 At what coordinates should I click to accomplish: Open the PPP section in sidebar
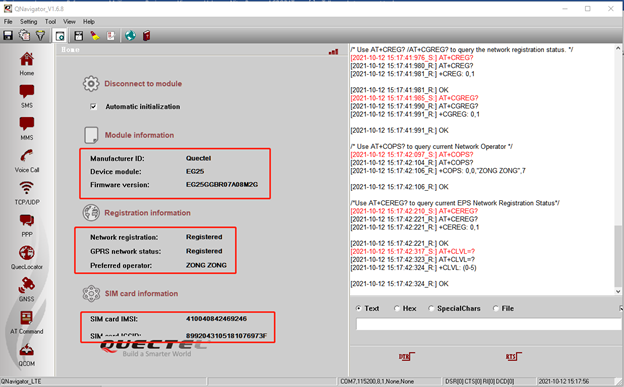(27, 225)
